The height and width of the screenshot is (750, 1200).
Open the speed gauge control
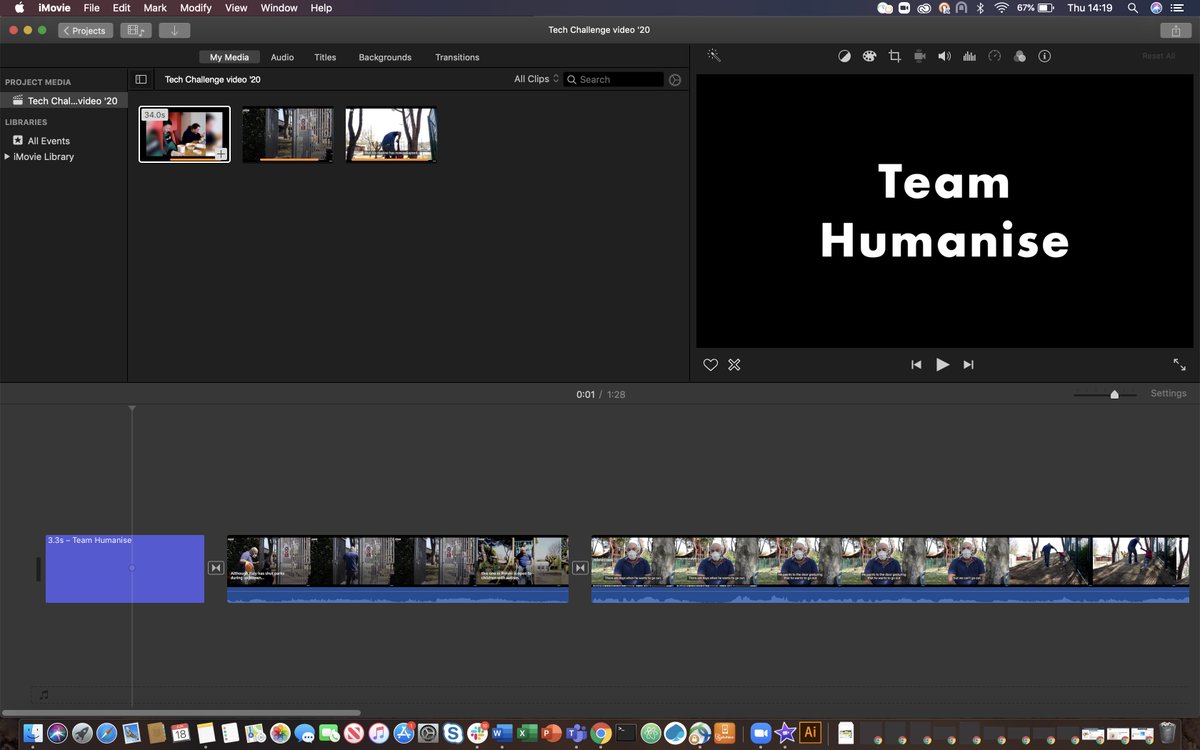(x=994, y=57)
